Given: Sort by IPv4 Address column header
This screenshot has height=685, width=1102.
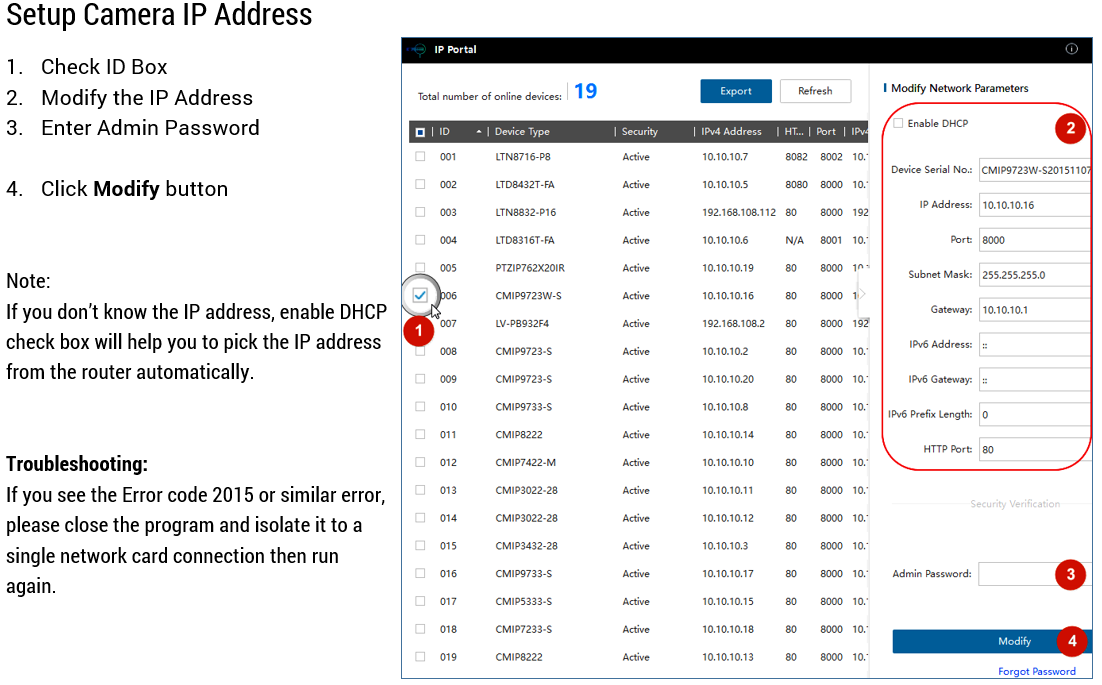Looking at the screenshot, I should (731, 132).
